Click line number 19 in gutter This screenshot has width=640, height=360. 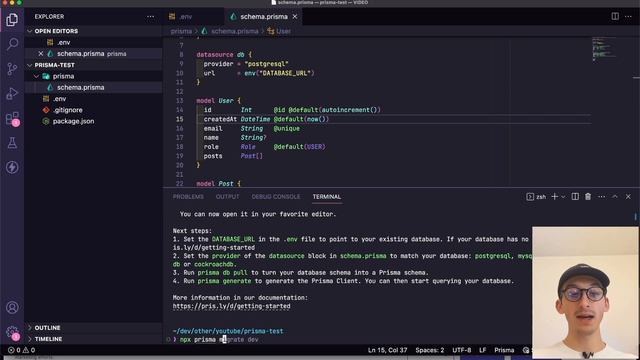coord(180,156)
